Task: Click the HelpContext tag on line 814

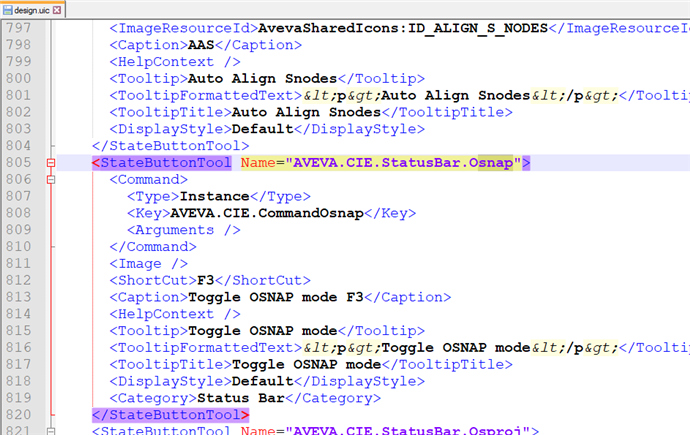Action: pos(175,314)
